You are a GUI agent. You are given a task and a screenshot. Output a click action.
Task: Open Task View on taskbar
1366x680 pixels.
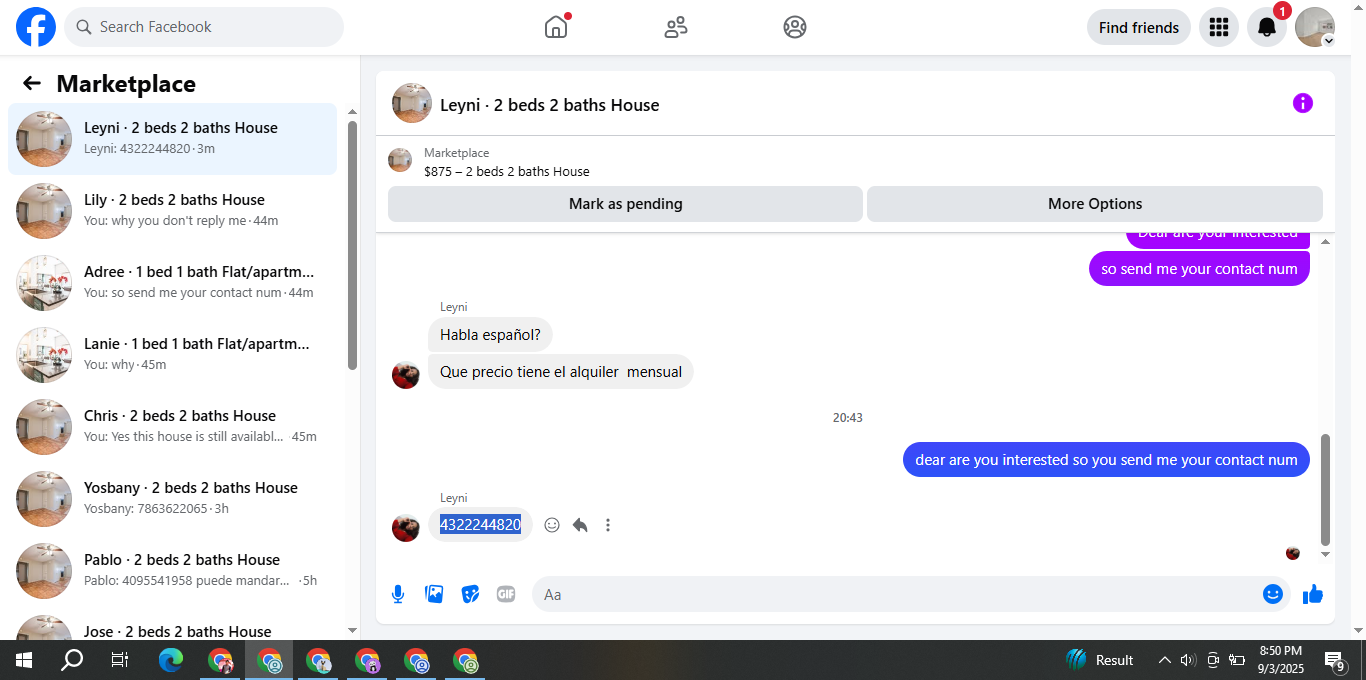point(120,660)
